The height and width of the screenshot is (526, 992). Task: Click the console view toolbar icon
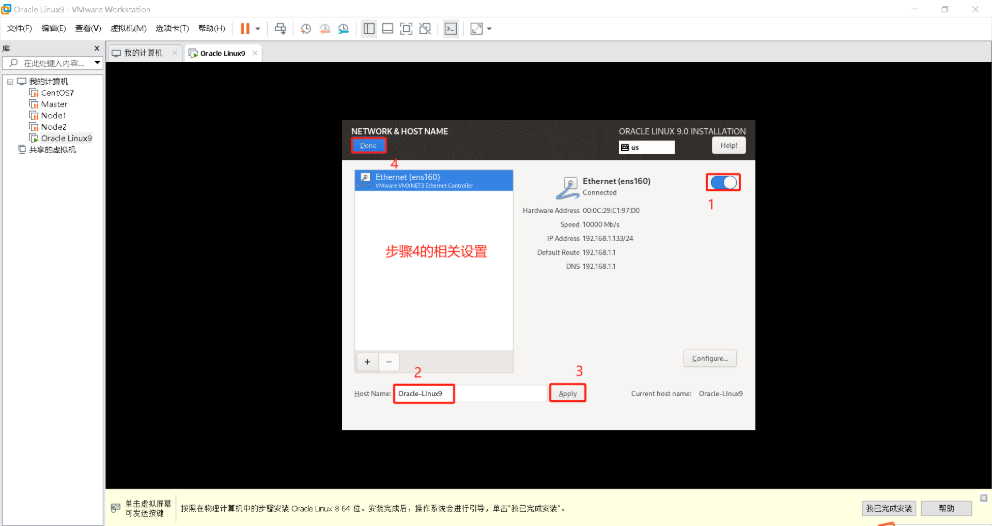450,28
